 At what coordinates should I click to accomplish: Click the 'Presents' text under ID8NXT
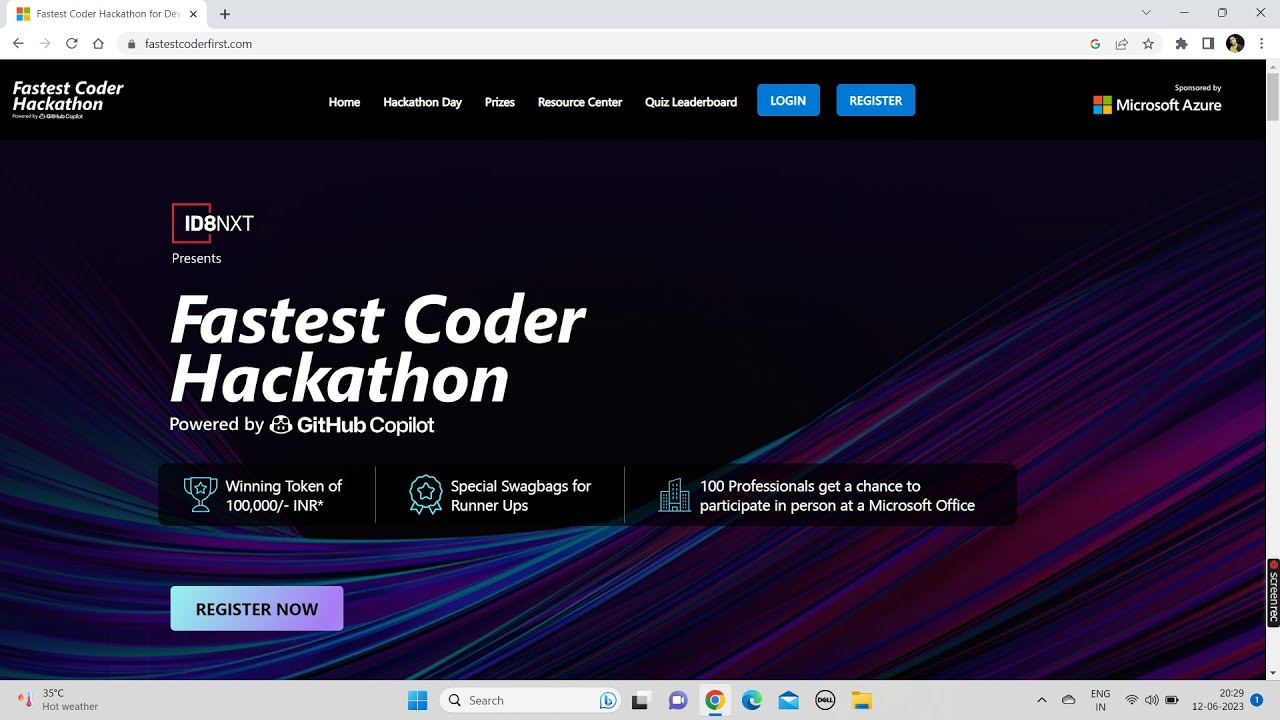click(x=196, y=258)
